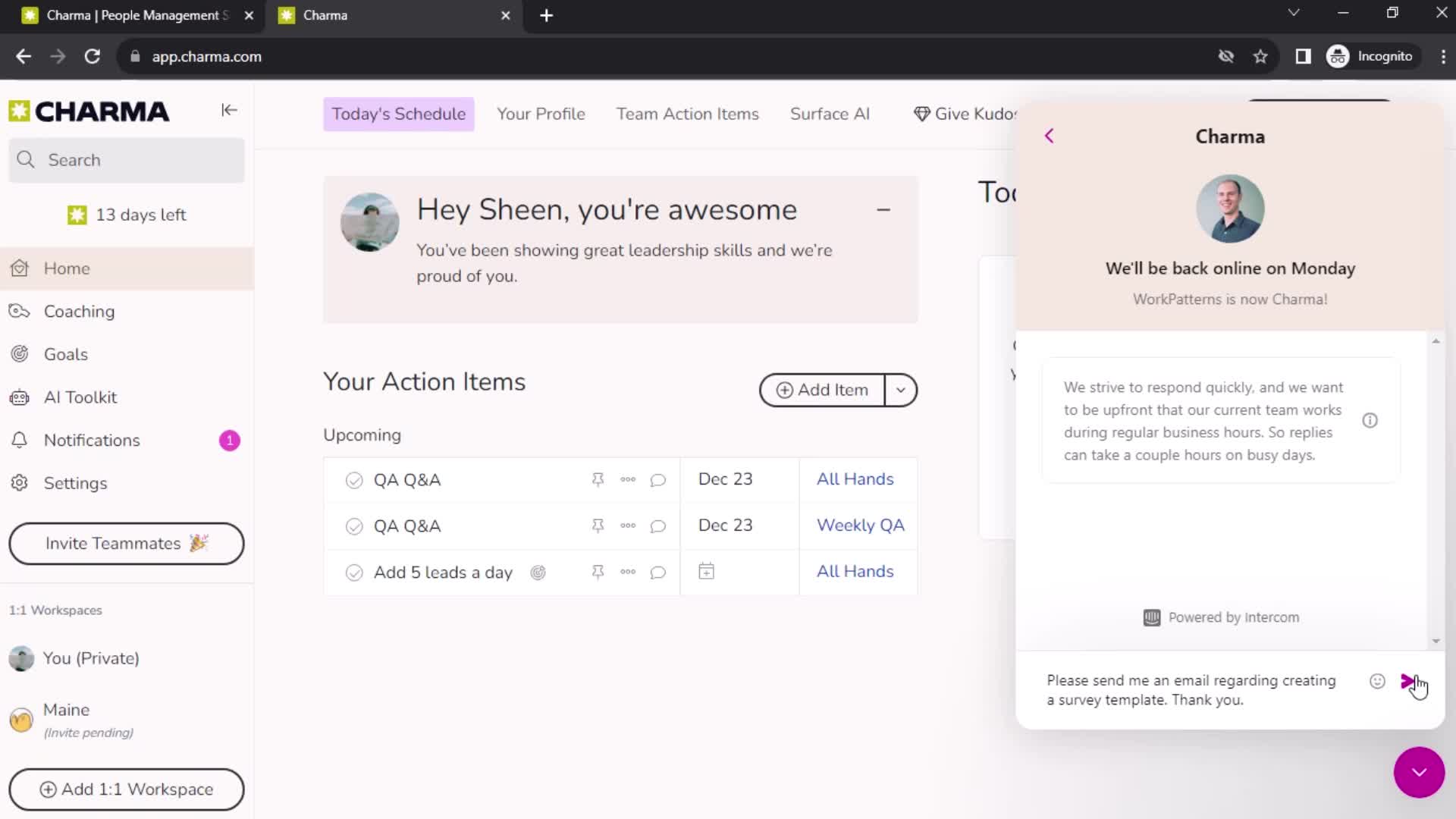Pin Add 5 leads a day item
1456x819 pixels.
coord(598,573)
